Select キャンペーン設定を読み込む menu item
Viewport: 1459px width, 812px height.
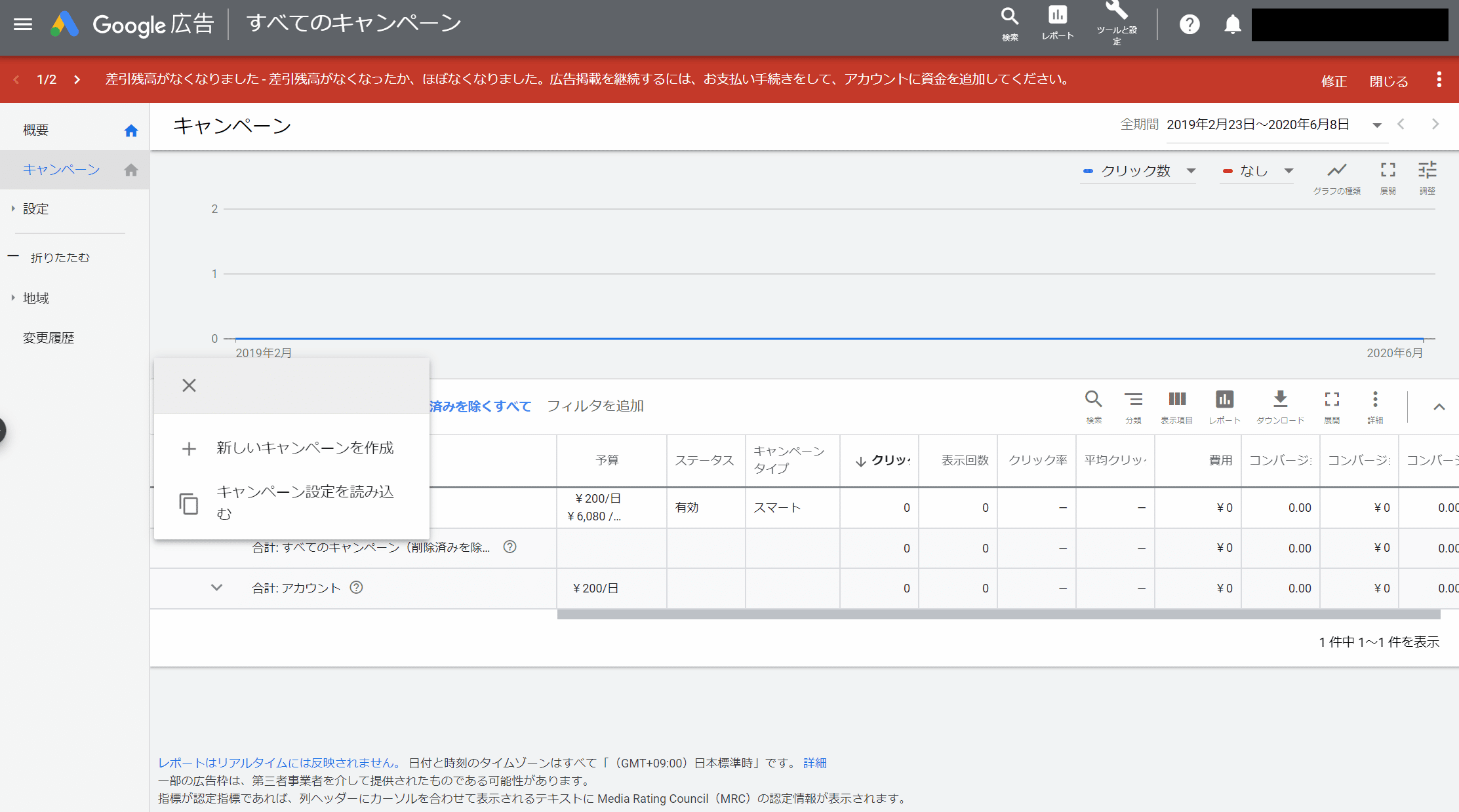click(304, 502)
